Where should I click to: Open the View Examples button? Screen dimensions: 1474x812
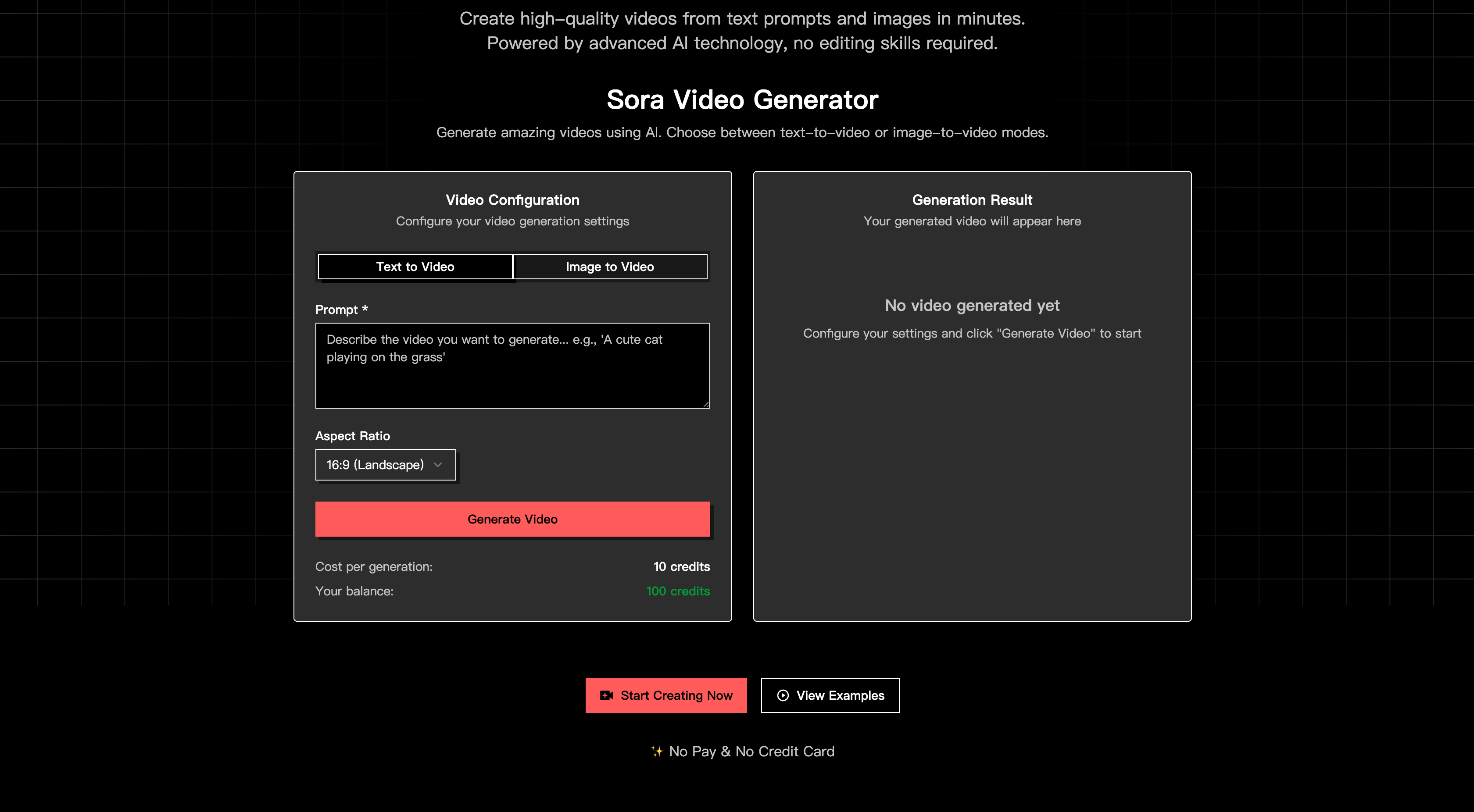click(x=830, y=695)
